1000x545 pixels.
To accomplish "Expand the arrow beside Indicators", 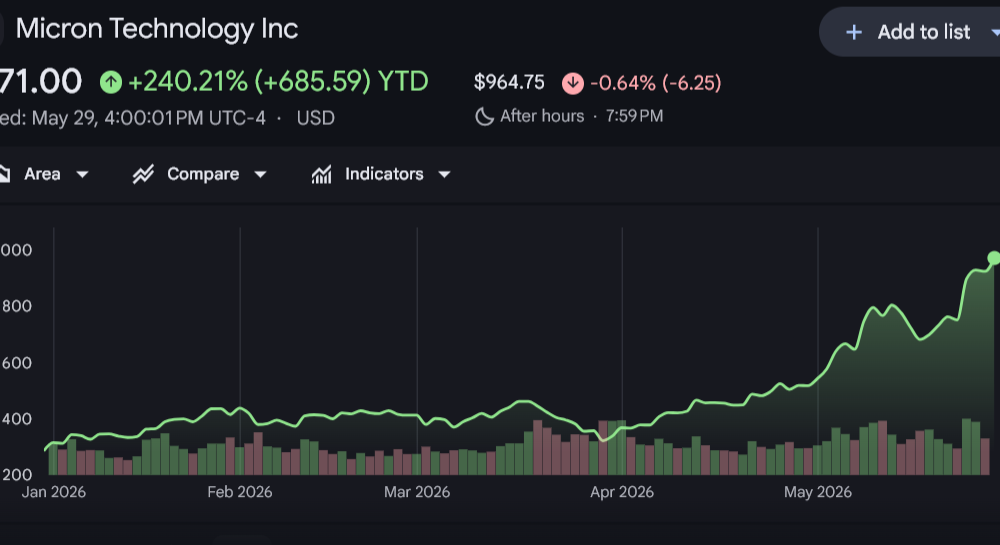I will click(x=445, y=174).
